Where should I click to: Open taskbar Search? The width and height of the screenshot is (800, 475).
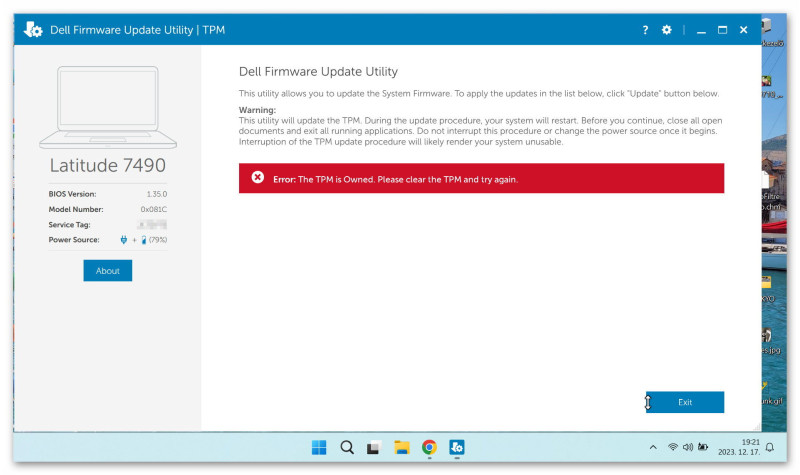(347, 447)
